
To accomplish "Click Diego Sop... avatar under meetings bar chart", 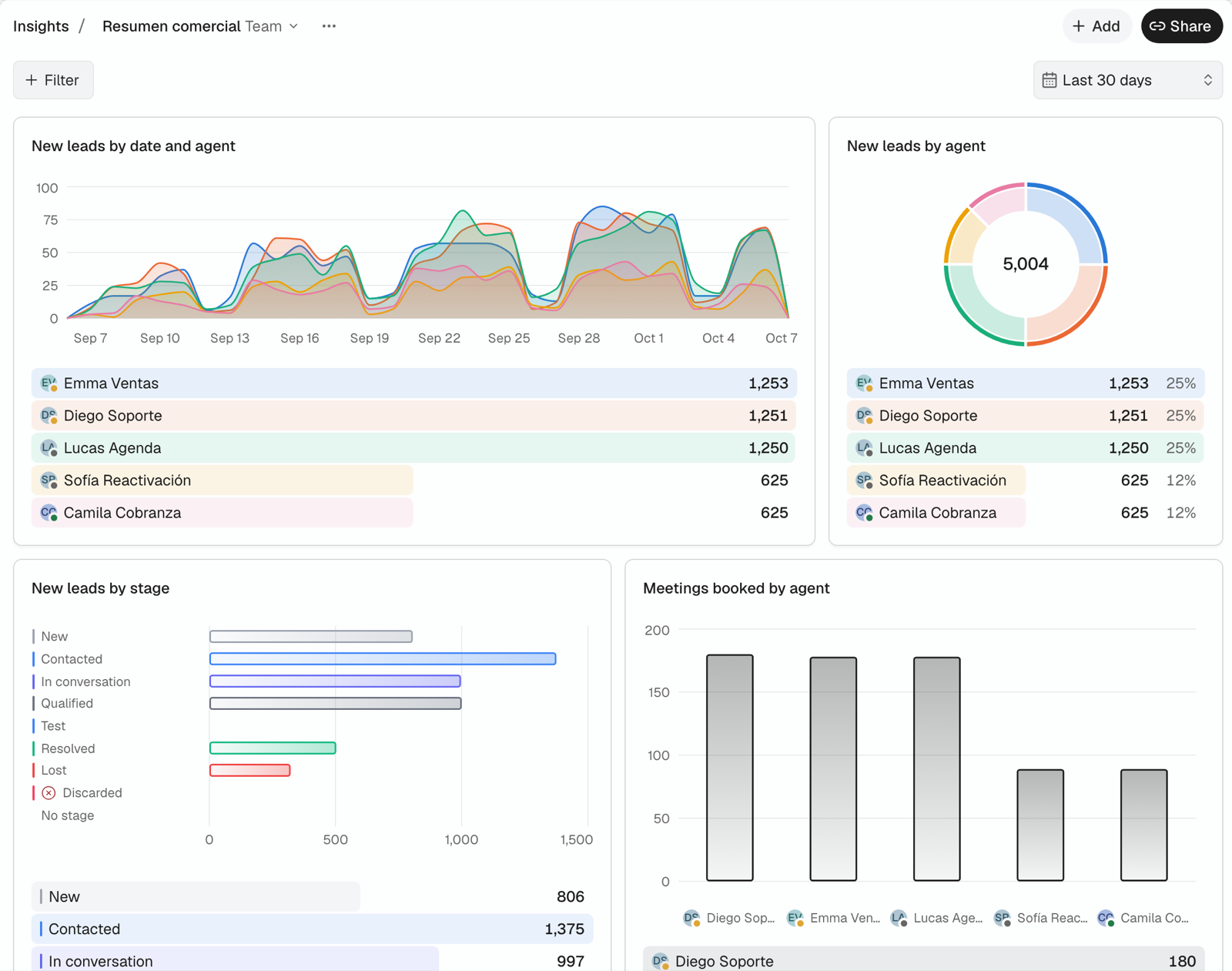I will coord(691,918).
